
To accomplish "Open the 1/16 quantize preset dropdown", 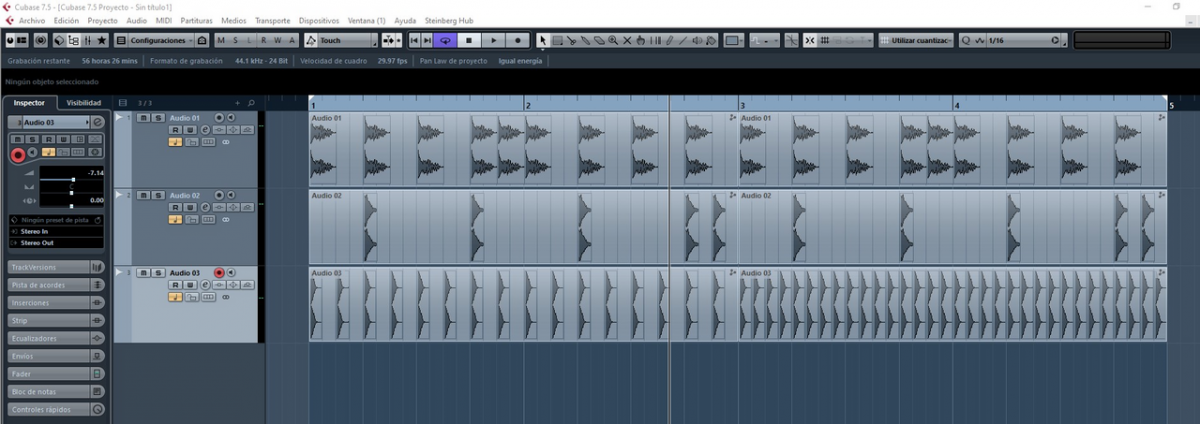I will [1022, 41].
